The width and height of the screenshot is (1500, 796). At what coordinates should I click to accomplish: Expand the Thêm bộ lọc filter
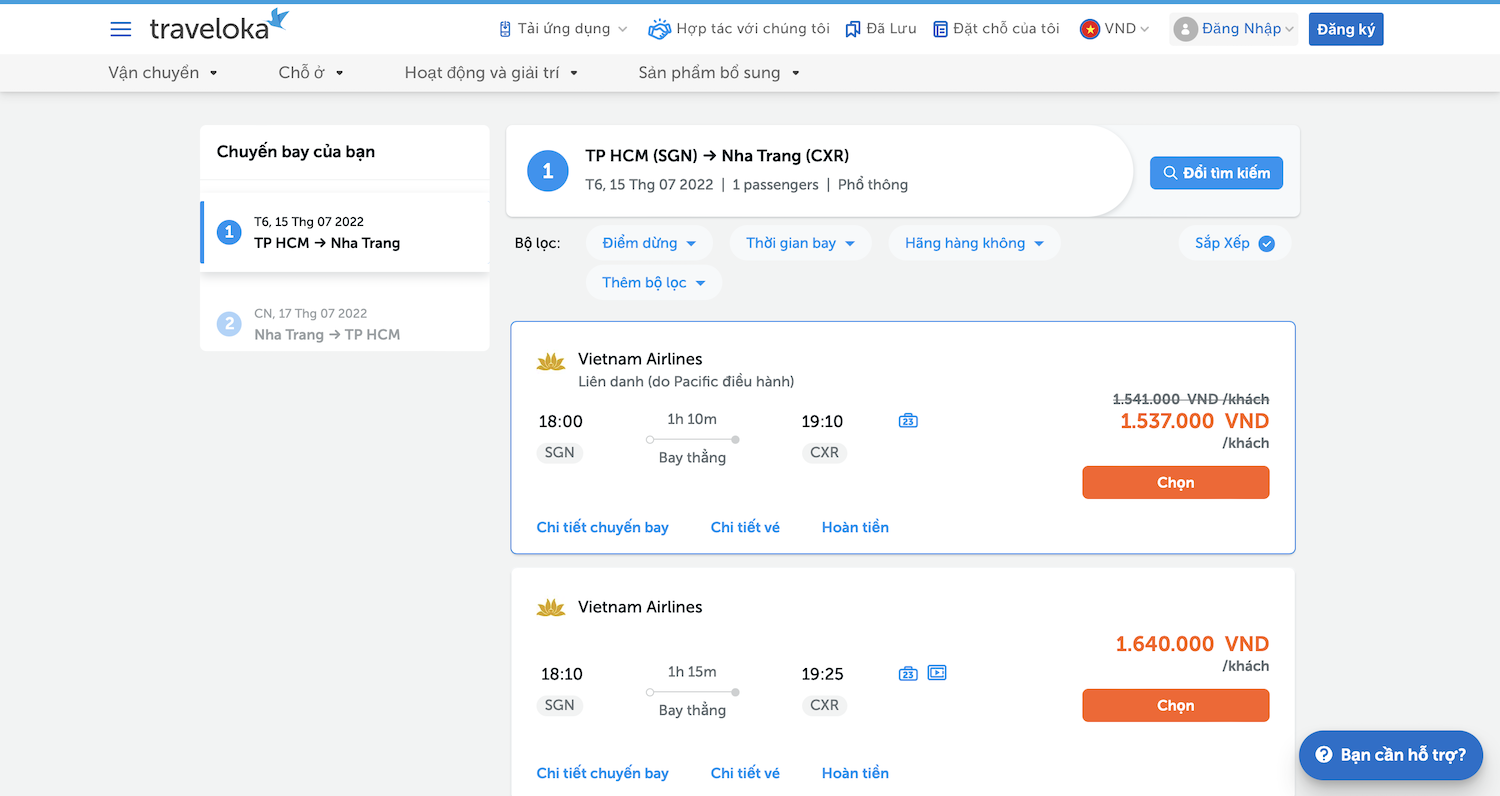pos(654,283)
